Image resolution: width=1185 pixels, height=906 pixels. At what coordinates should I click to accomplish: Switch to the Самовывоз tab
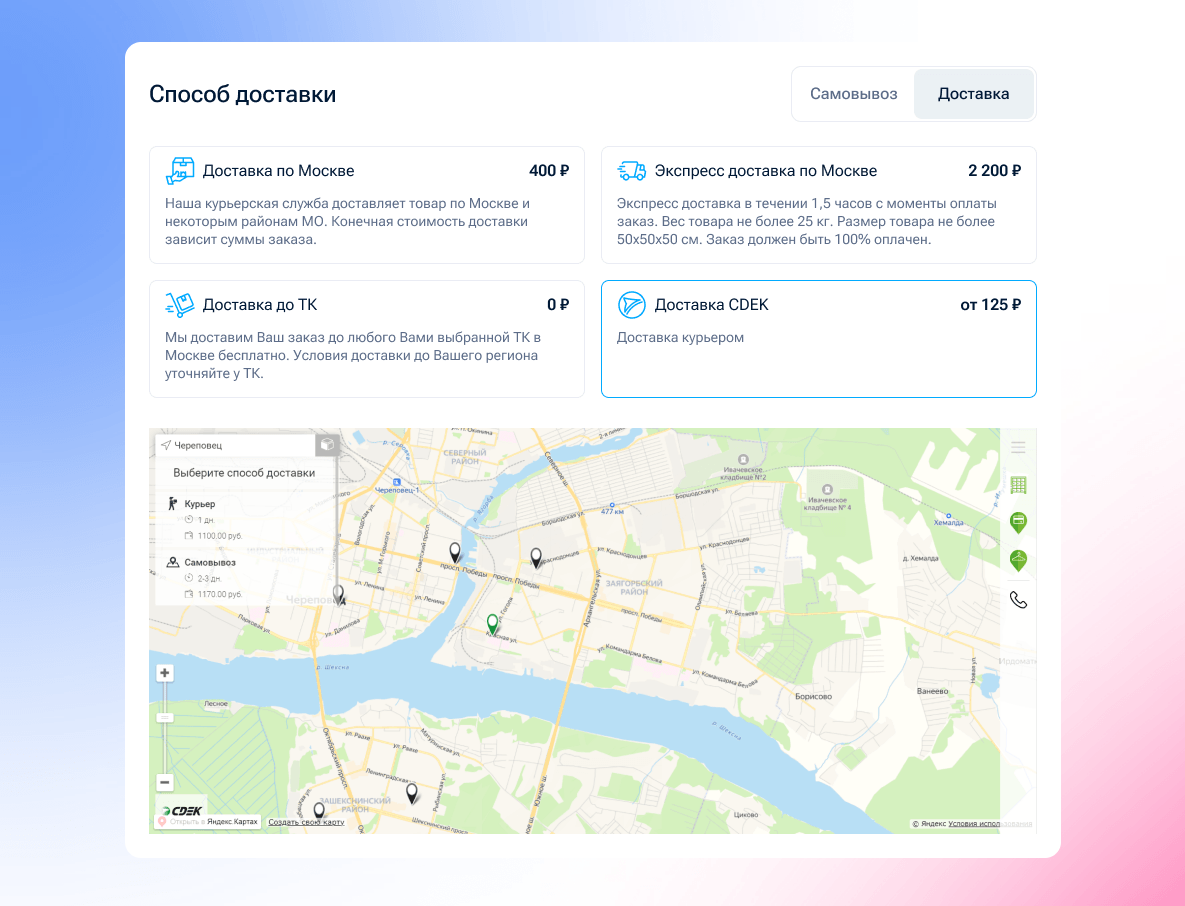tap(853, 94)
